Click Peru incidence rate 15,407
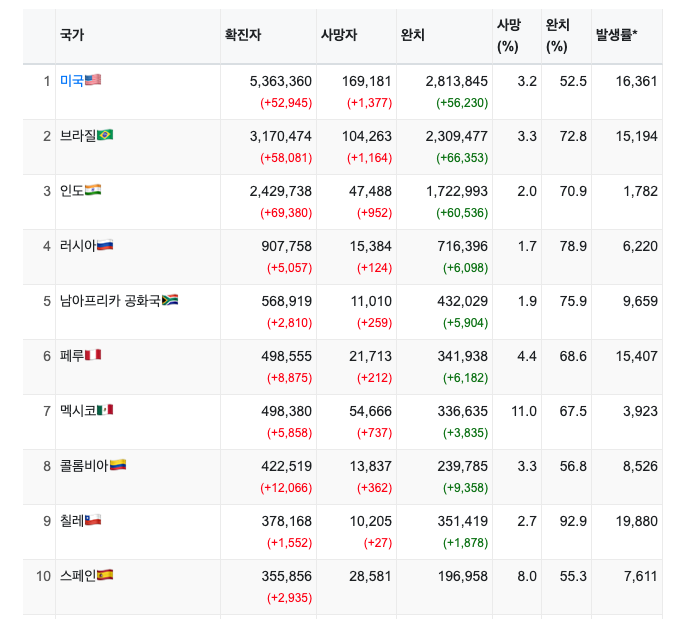The height and width of the screenshot is (619, 684). [x=636, y=356]
